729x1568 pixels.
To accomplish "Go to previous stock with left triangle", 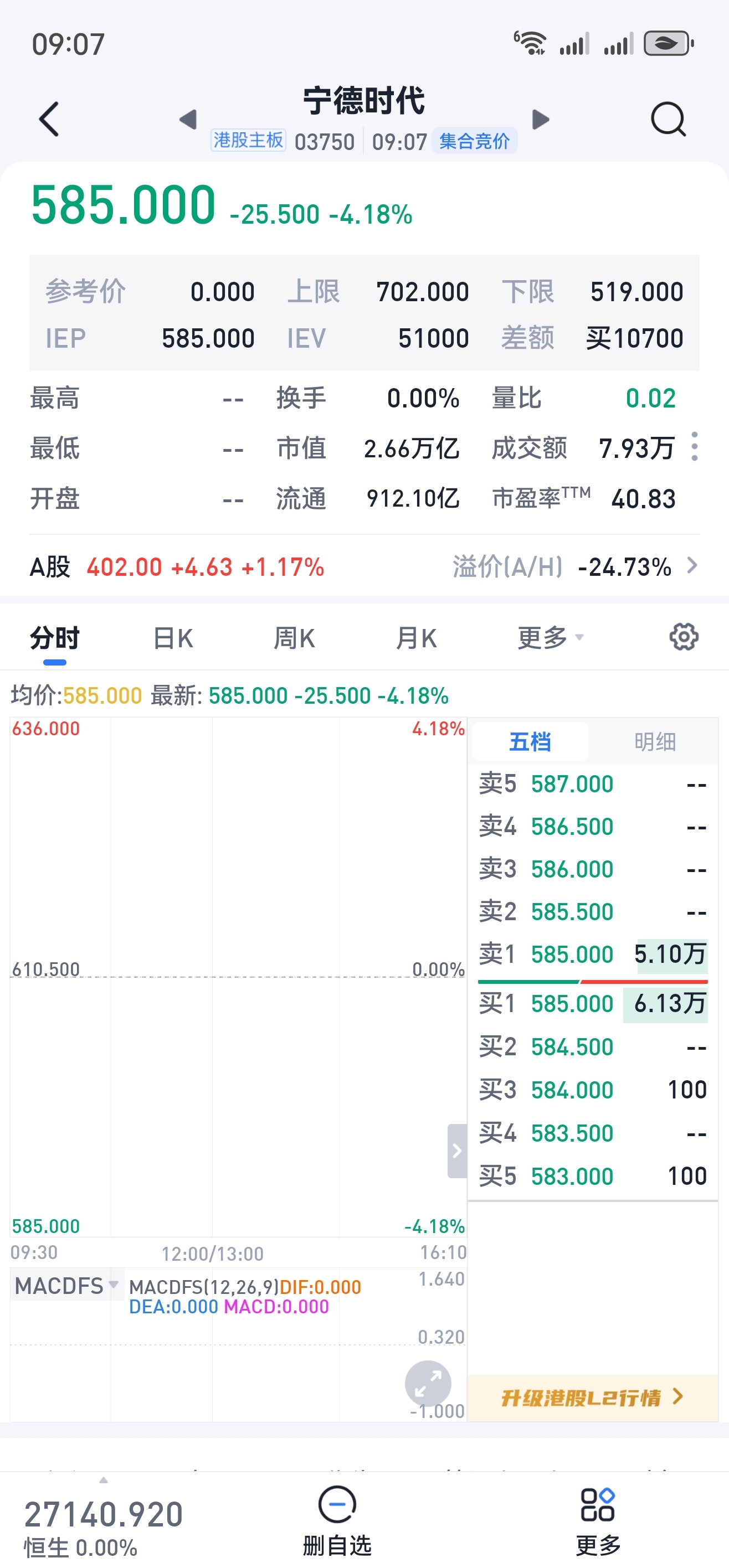I will click(188, 119).
